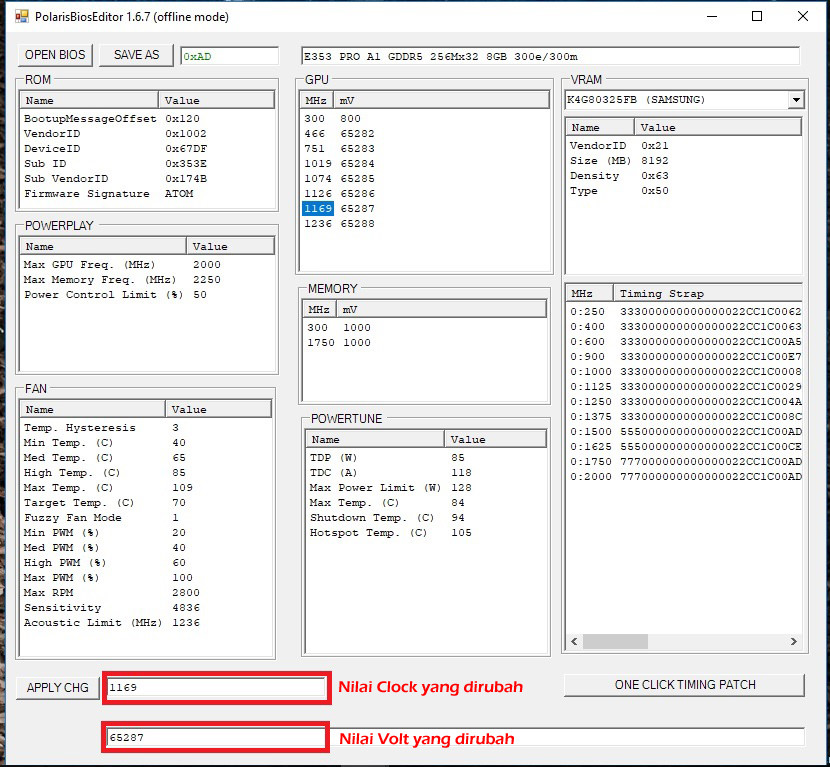Click timing strap scrollbar right arrow

[x=793, y=642]
